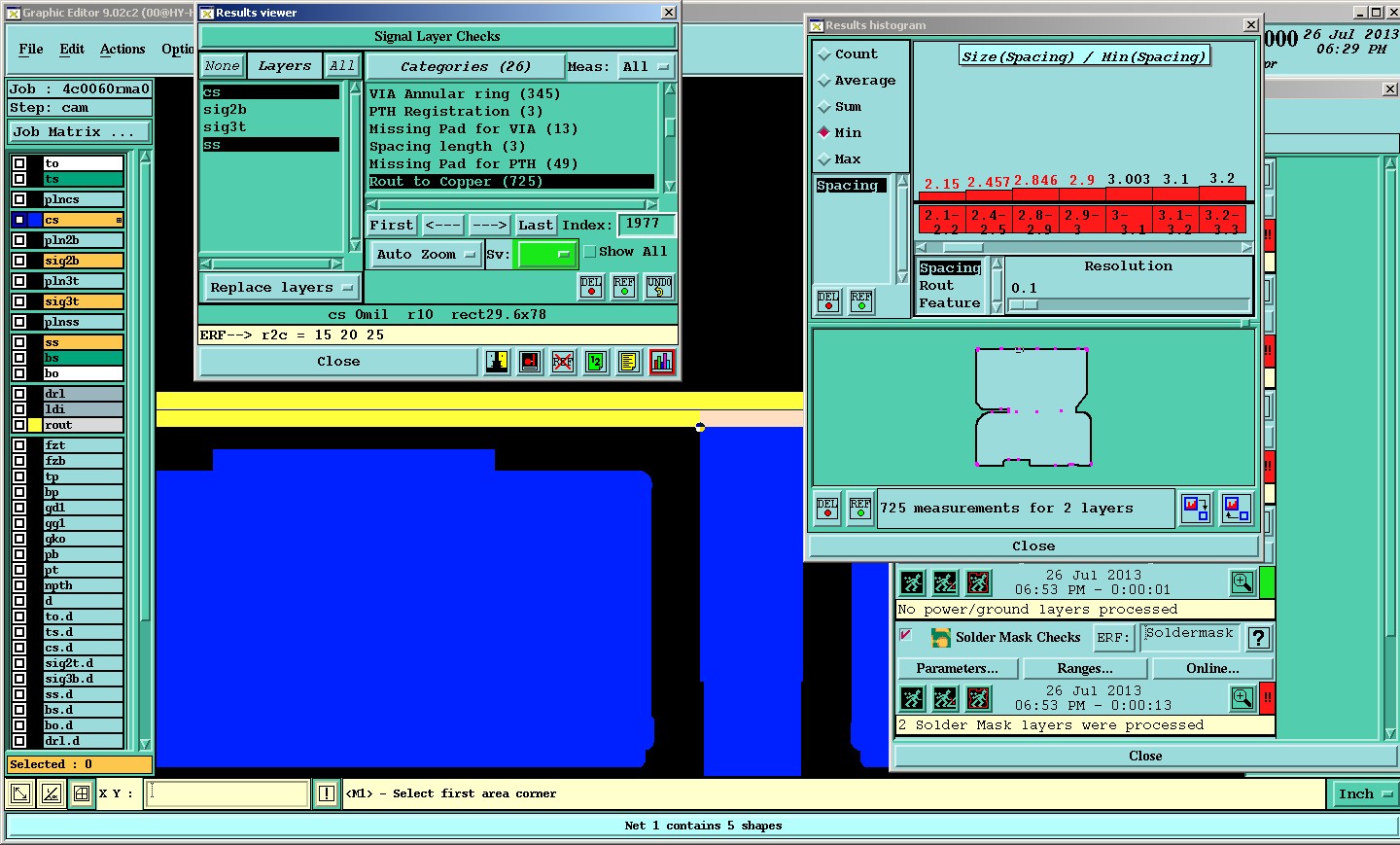Screen dimensions: 1400x845
Task: Open the Edit menu
Action: [72, 50]
